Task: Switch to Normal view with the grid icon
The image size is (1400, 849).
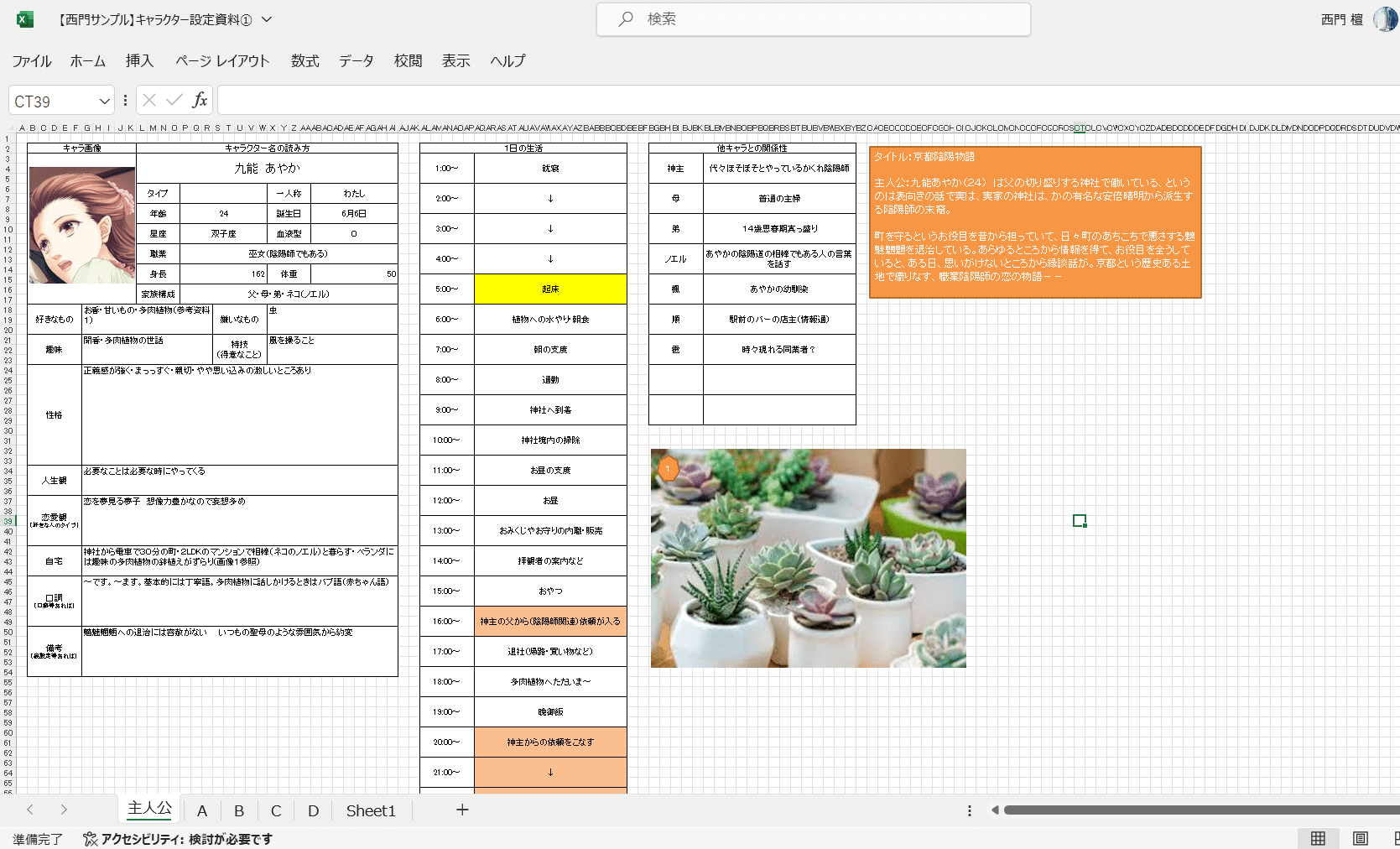Action: 1319,839
